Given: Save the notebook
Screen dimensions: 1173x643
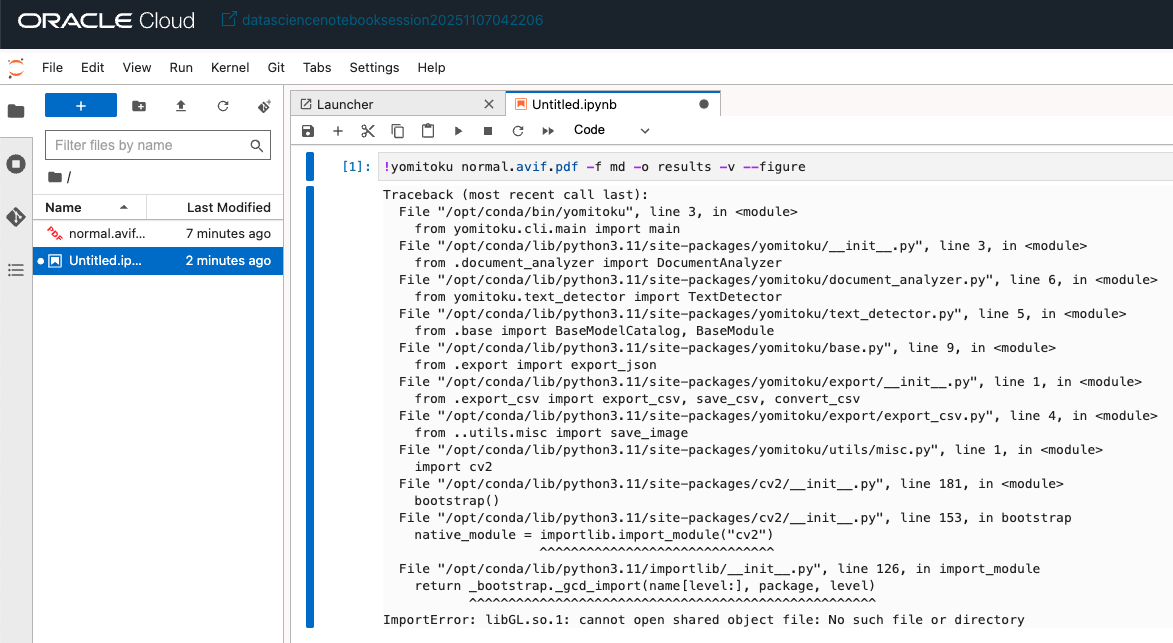Looking at the screenshot, I should pos(307,131).
